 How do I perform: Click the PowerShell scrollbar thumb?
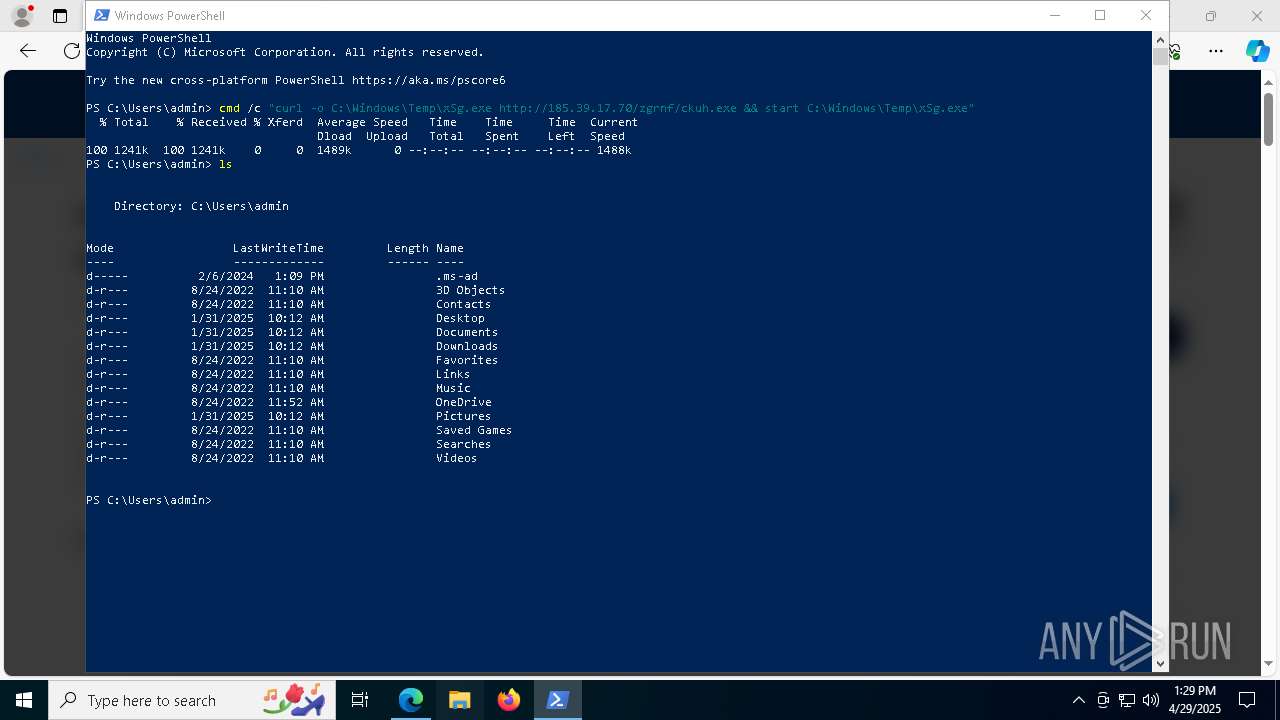1160,56
